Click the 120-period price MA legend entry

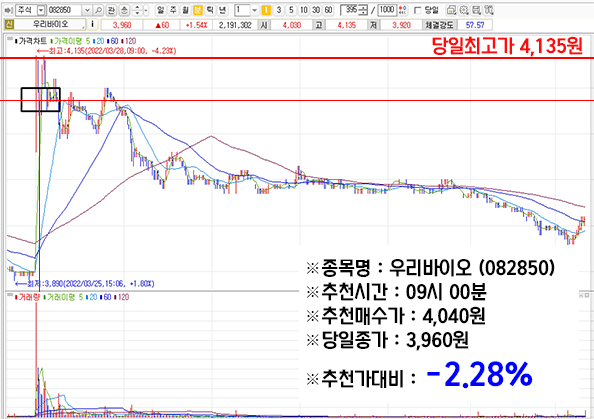click(129, 41)
